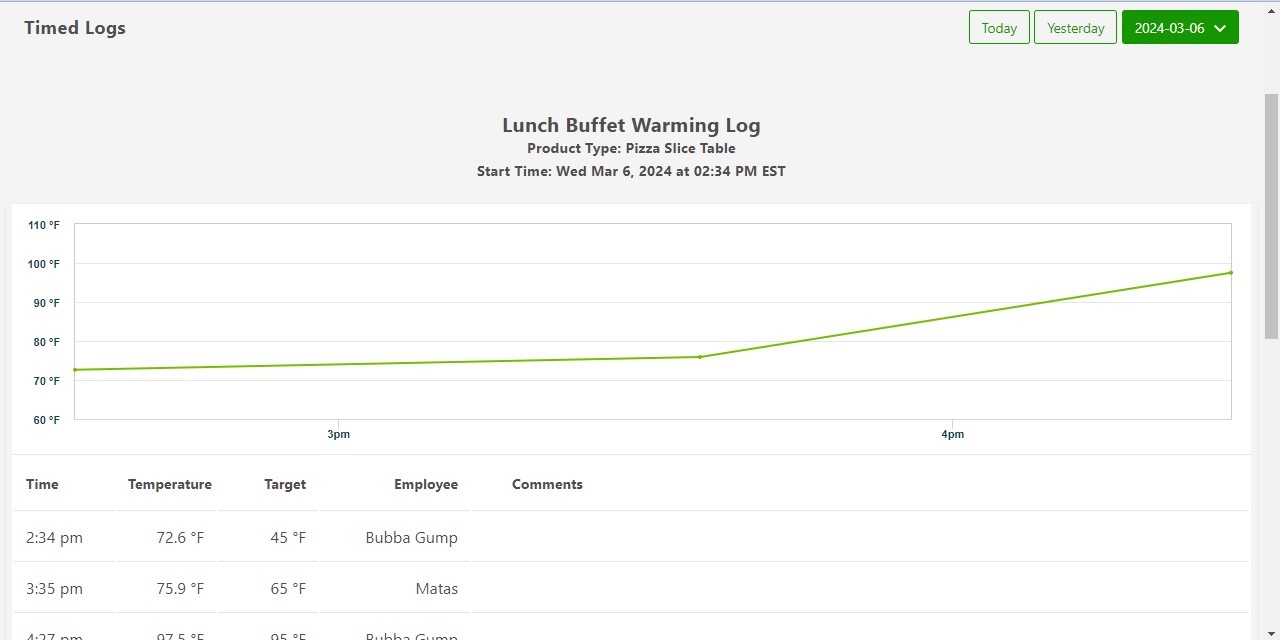Click employee name Matas
This screenshot has width=1280, height=640.
(436, 589)
